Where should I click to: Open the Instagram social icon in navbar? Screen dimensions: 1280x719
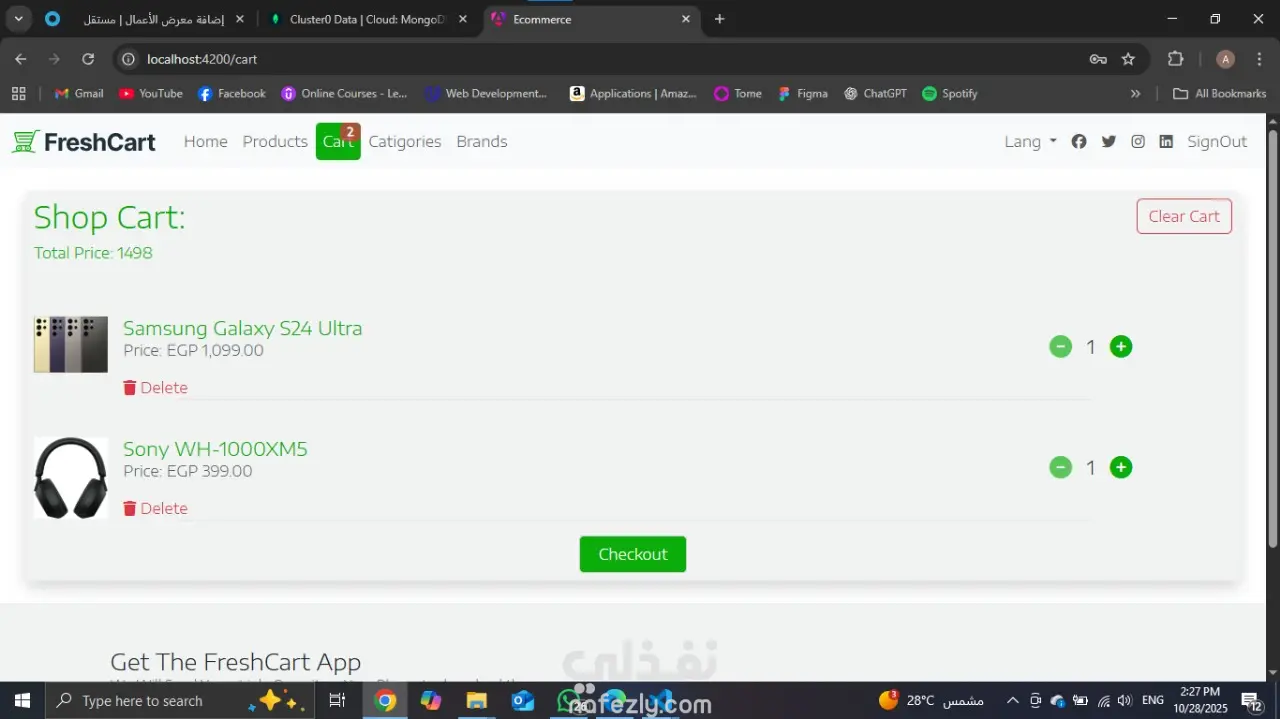[1137, 142]
